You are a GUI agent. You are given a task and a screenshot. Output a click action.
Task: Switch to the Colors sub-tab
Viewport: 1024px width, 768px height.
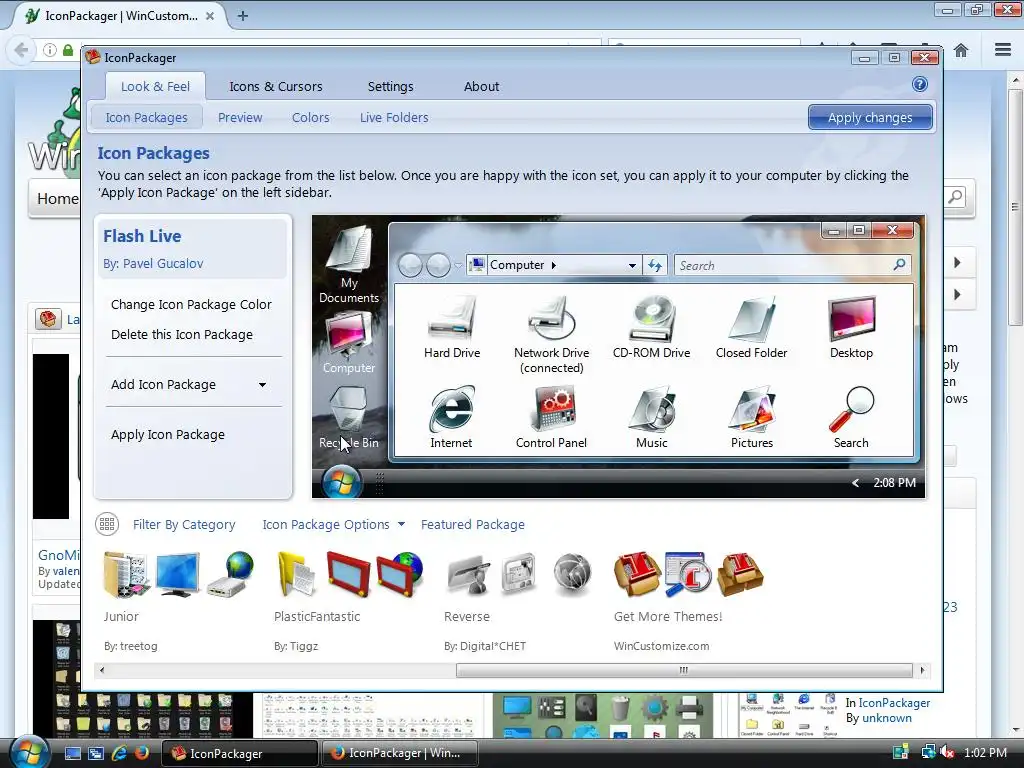coord(310,118)
